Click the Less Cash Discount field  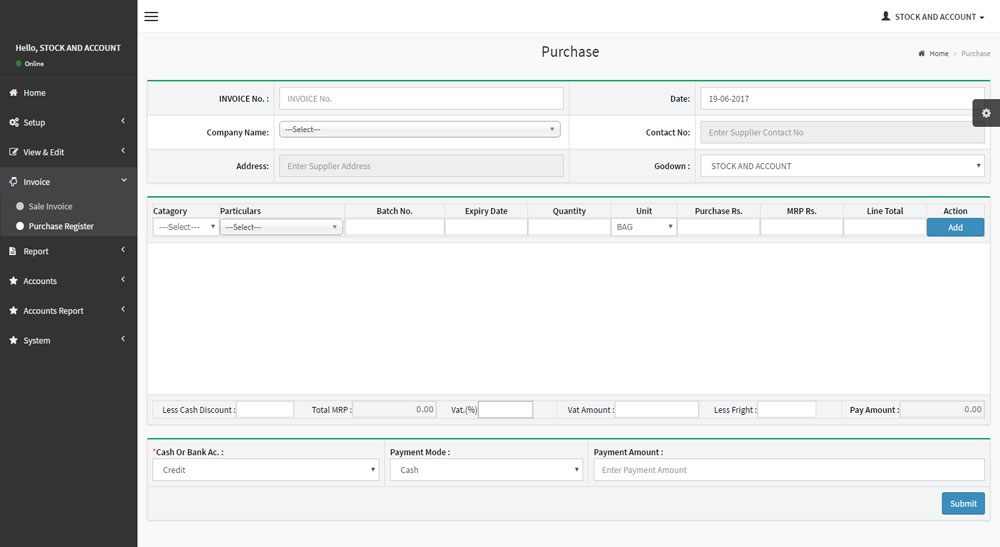[x=265, y=409]
